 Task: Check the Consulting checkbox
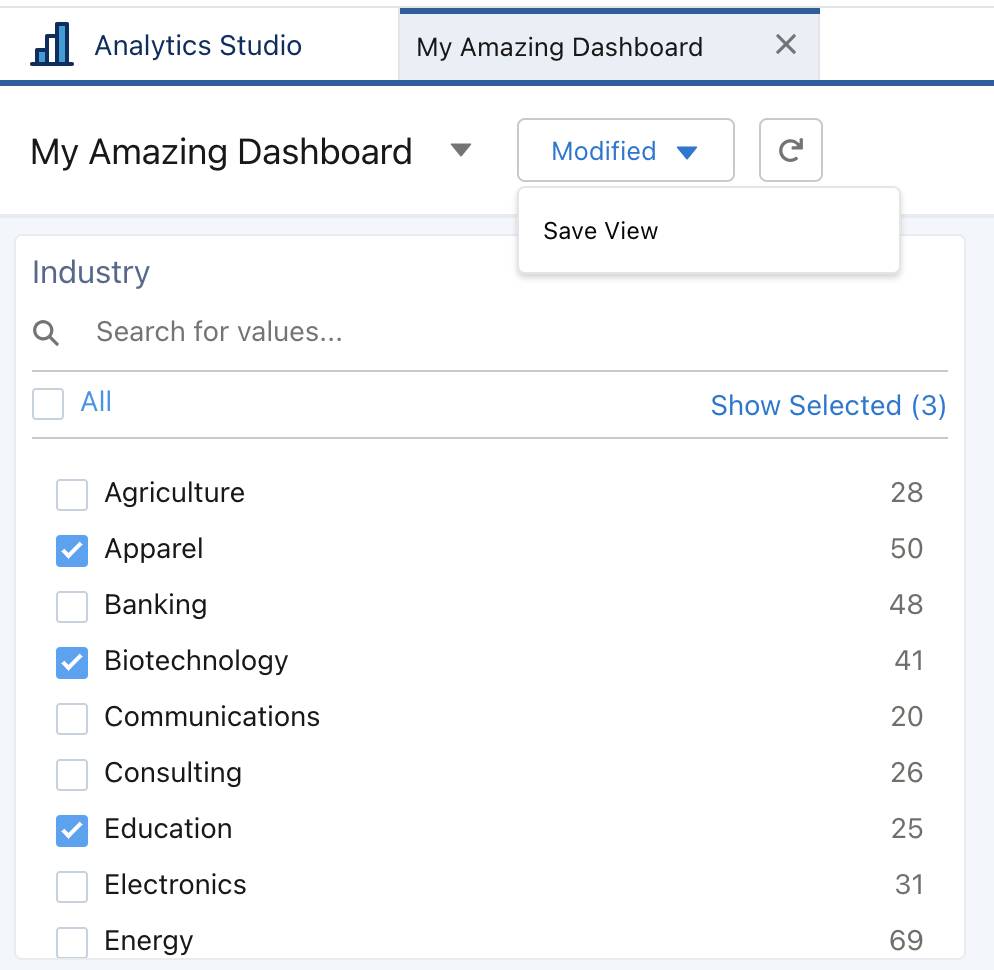pyautogui.click(x=71, y=772)
